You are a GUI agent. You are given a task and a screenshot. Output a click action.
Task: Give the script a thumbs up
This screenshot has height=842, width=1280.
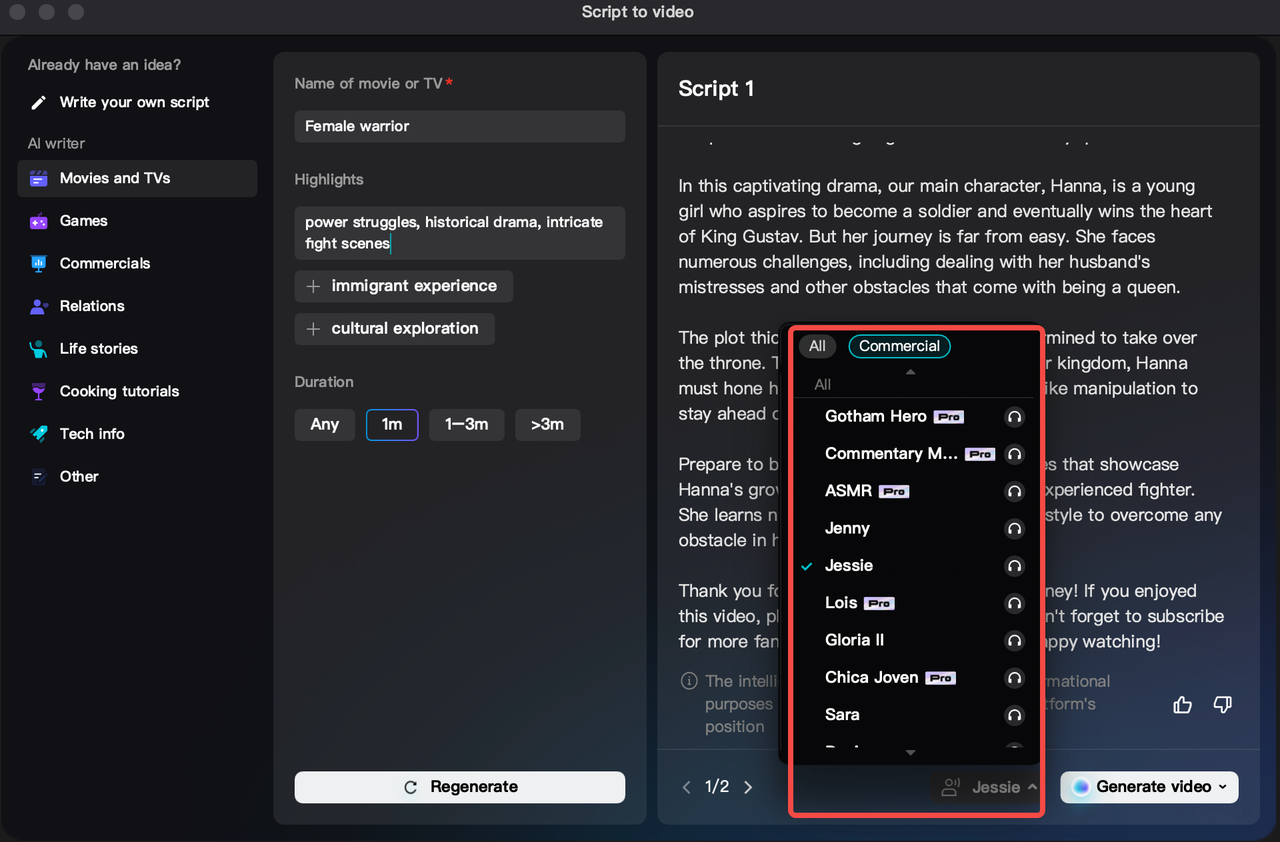[x=1182, y=704]
